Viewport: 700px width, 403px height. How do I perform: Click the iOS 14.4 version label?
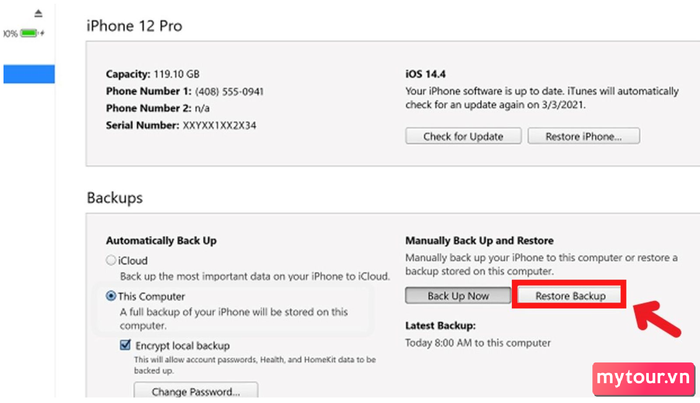click(425, 74)
